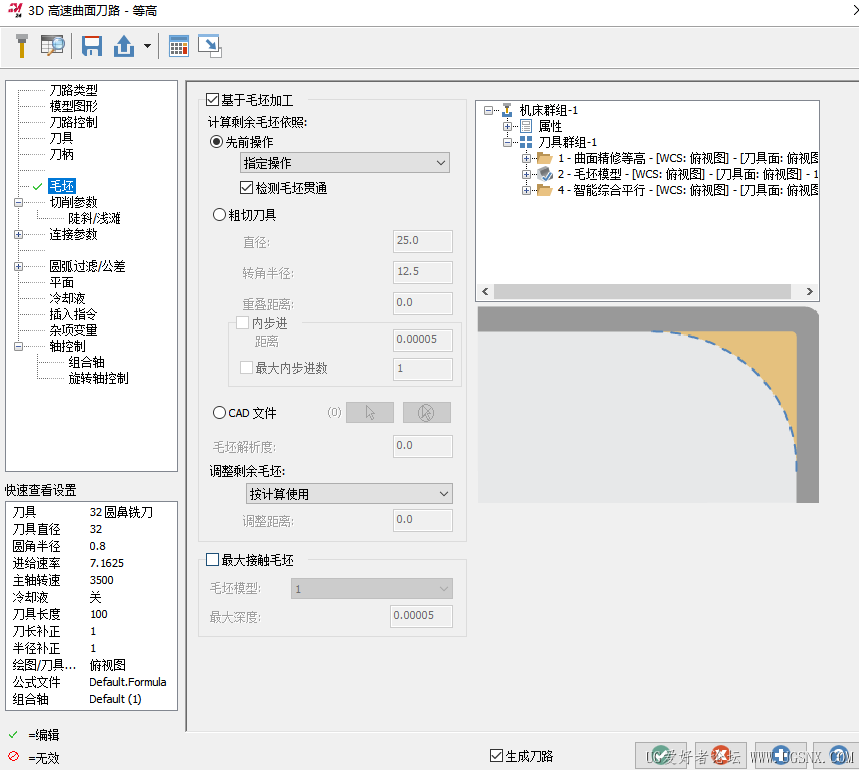
Task: Open the 刀路控制 page
Action: pyautogui.click(x=73, y=122)
